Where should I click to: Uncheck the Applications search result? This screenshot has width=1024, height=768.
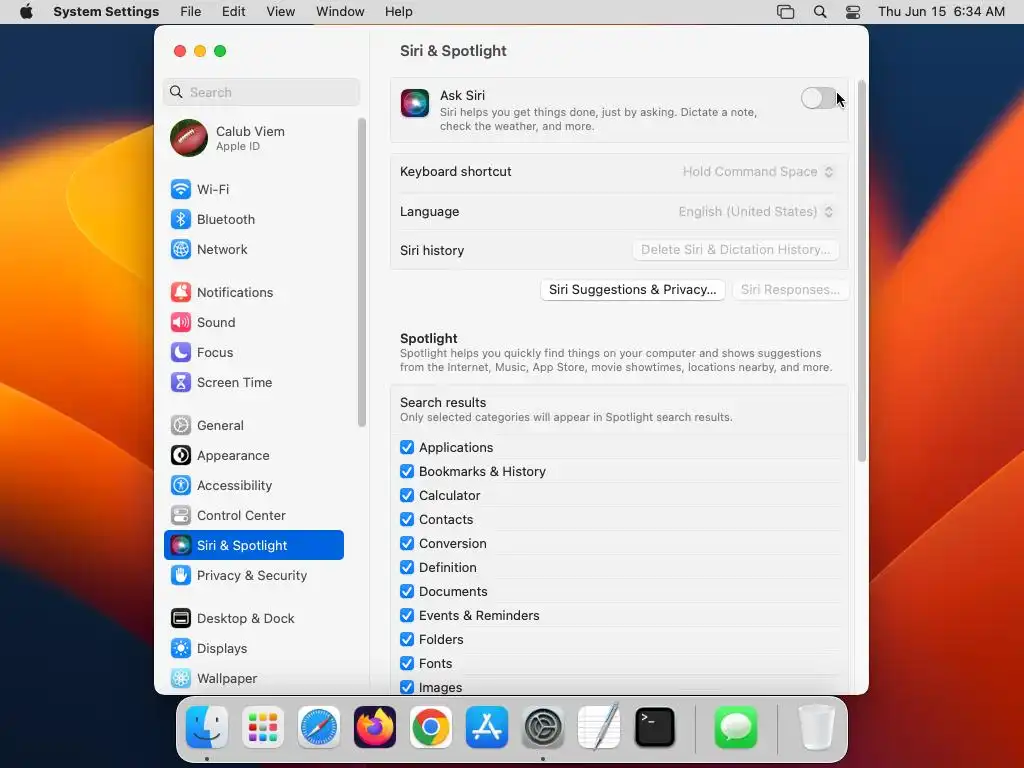click(407, 447)
